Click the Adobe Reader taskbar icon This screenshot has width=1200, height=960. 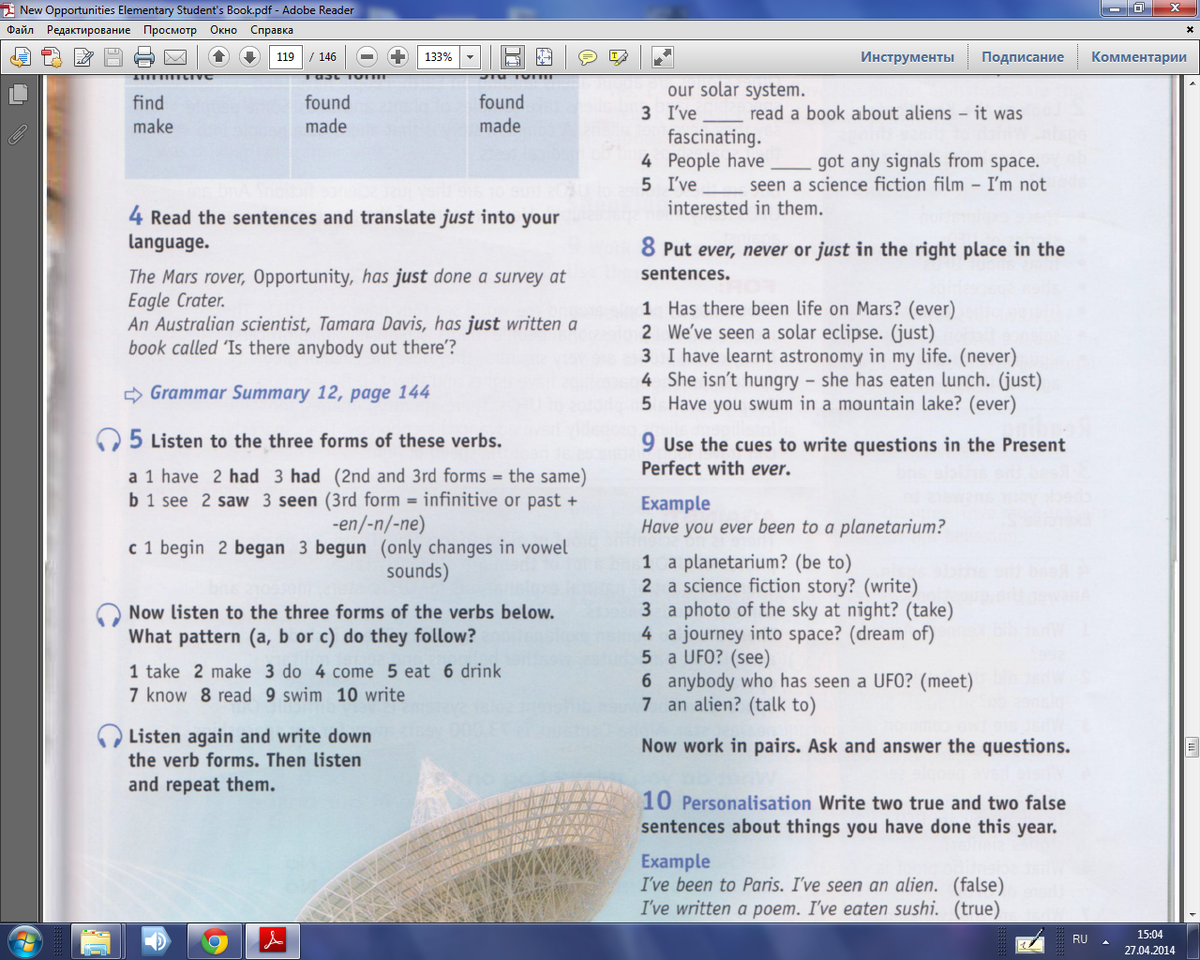coord(274,941)
